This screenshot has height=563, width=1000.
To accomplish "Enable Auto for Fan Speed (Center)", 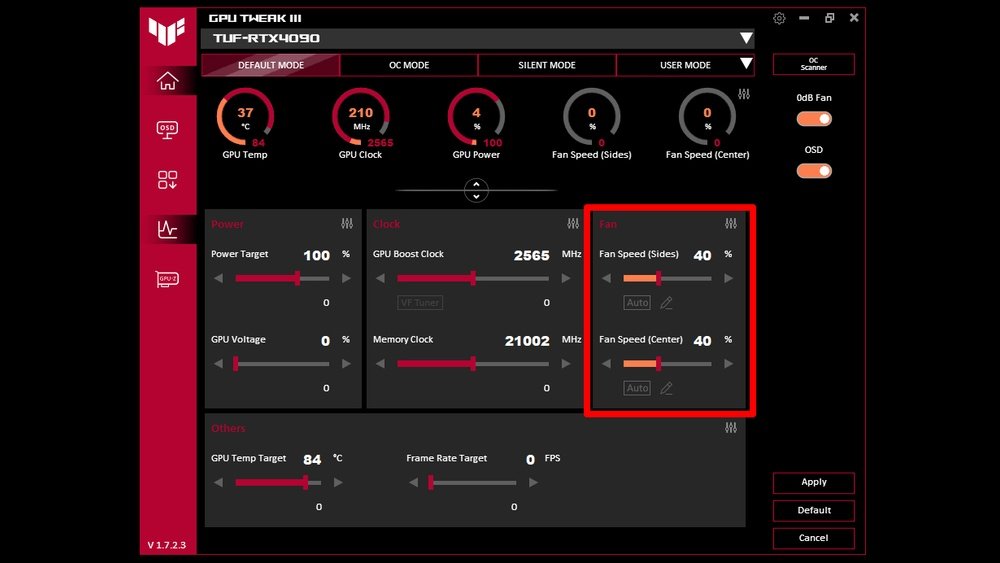I will (637, 388).
